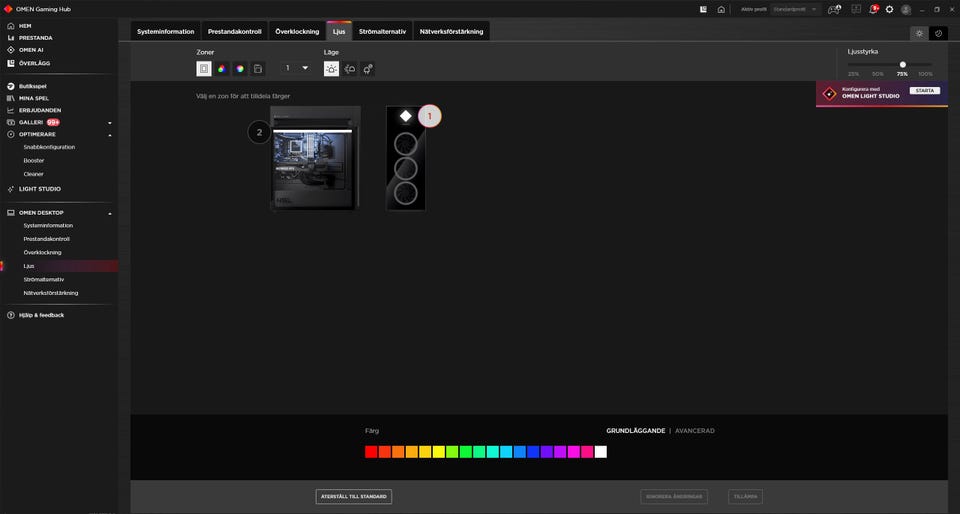Image resolution: width=960 pixels, height=514 pixels.
Task: Open settings gear in top bar
Action: (889, 9)
